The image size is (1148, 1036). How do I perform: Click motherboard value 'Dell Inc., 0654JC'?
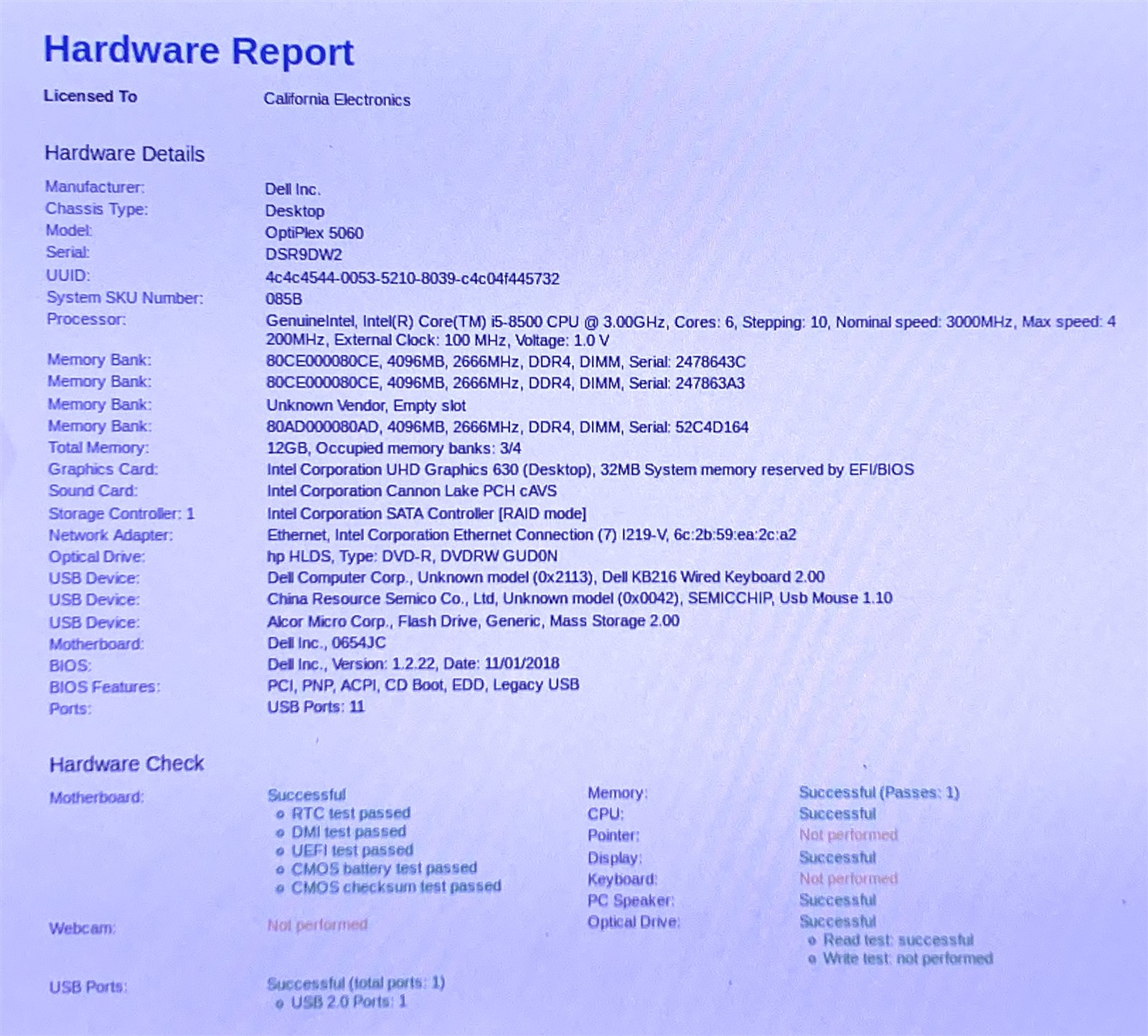pos(326,643)
